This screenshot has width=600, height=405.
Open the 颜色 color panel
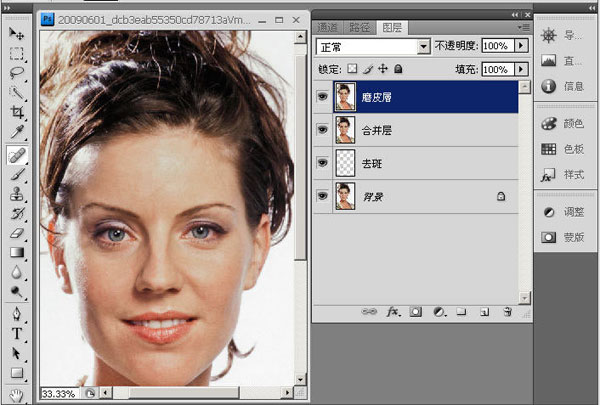pyautogui.click(x=566, y=124)
